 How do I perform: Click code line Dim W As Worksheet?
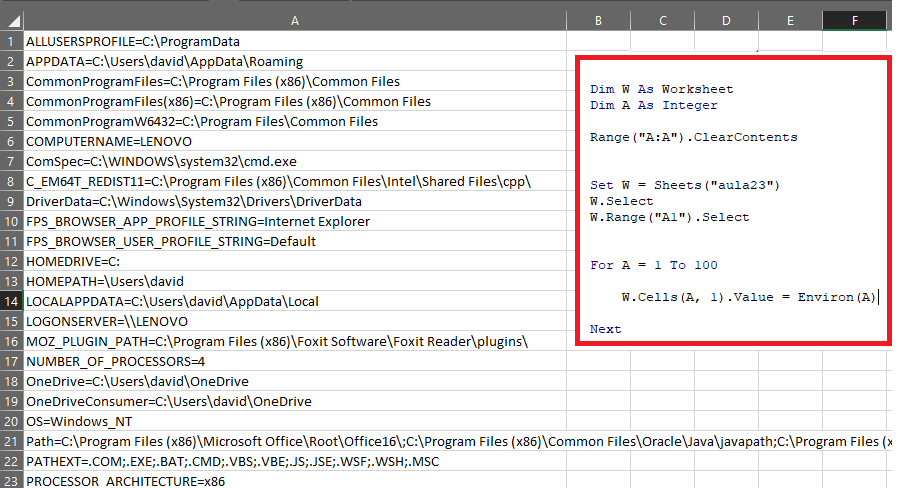(662, 89)
